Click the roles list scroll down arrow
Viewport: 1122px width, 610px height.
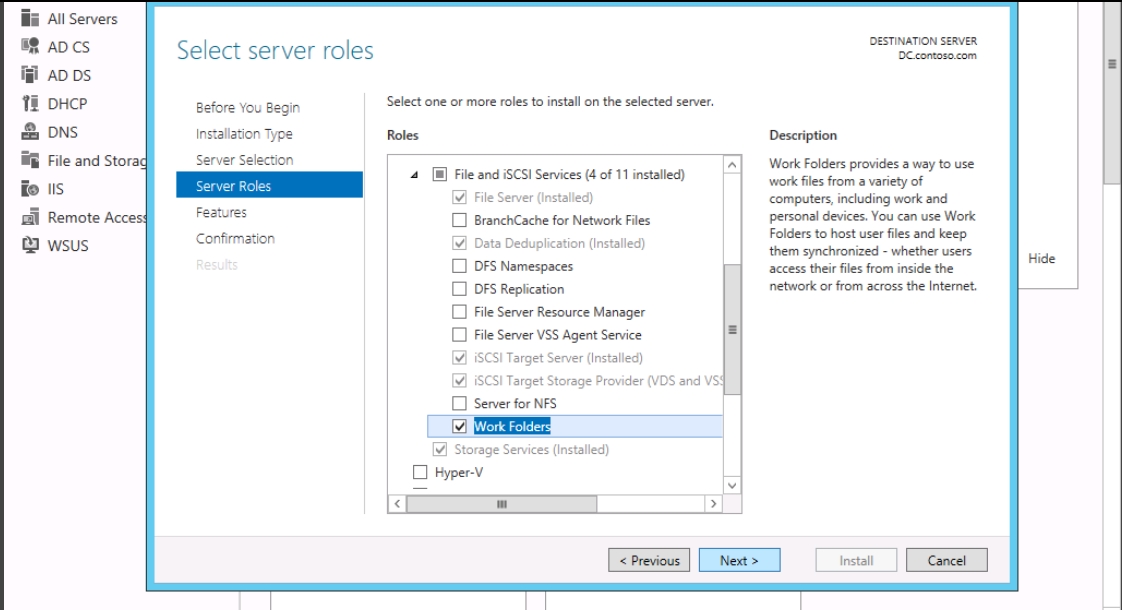pyautogui.click(x=732, y=485)
